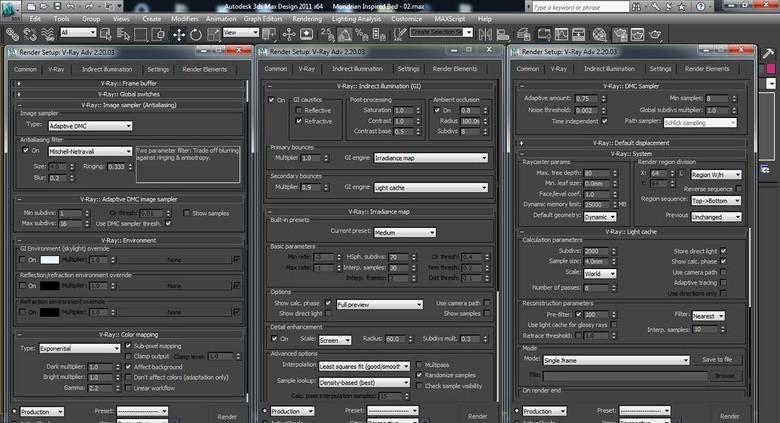
Task: Enable the GI Environment skylight override On checkbox
Action: point(22,259)
